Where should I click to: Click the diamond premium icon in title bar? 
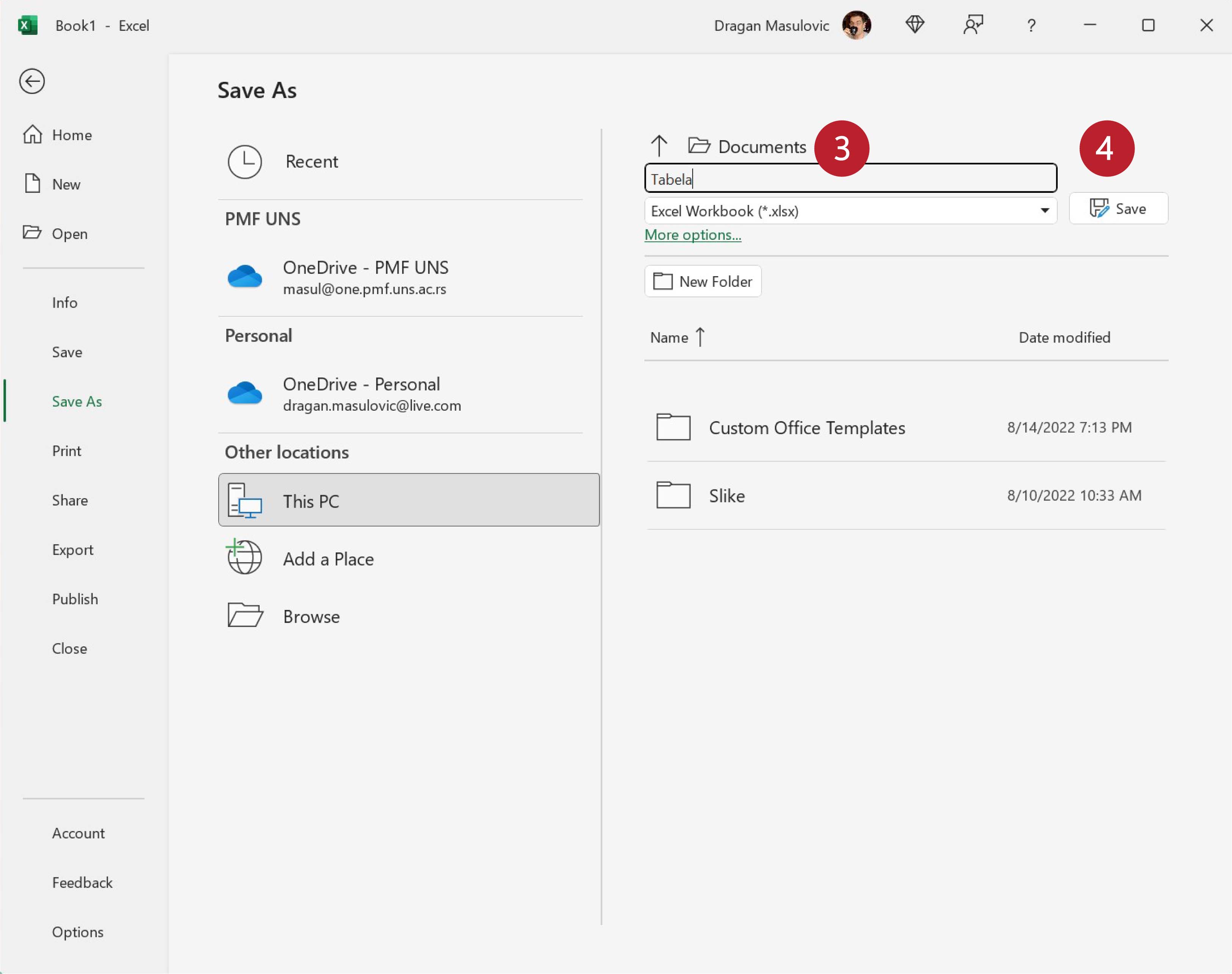[x=915, y=25]
